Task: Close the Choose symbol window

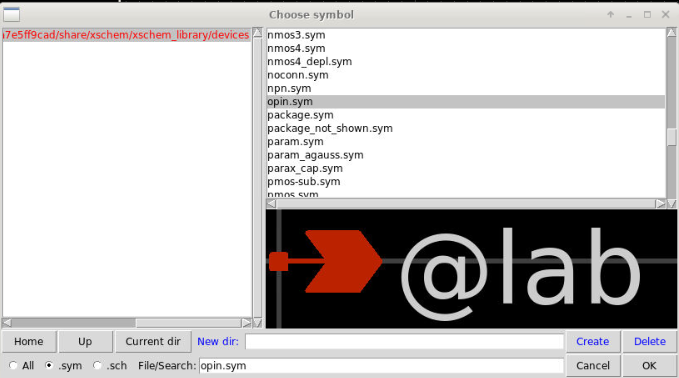Action: pos(666,15)
